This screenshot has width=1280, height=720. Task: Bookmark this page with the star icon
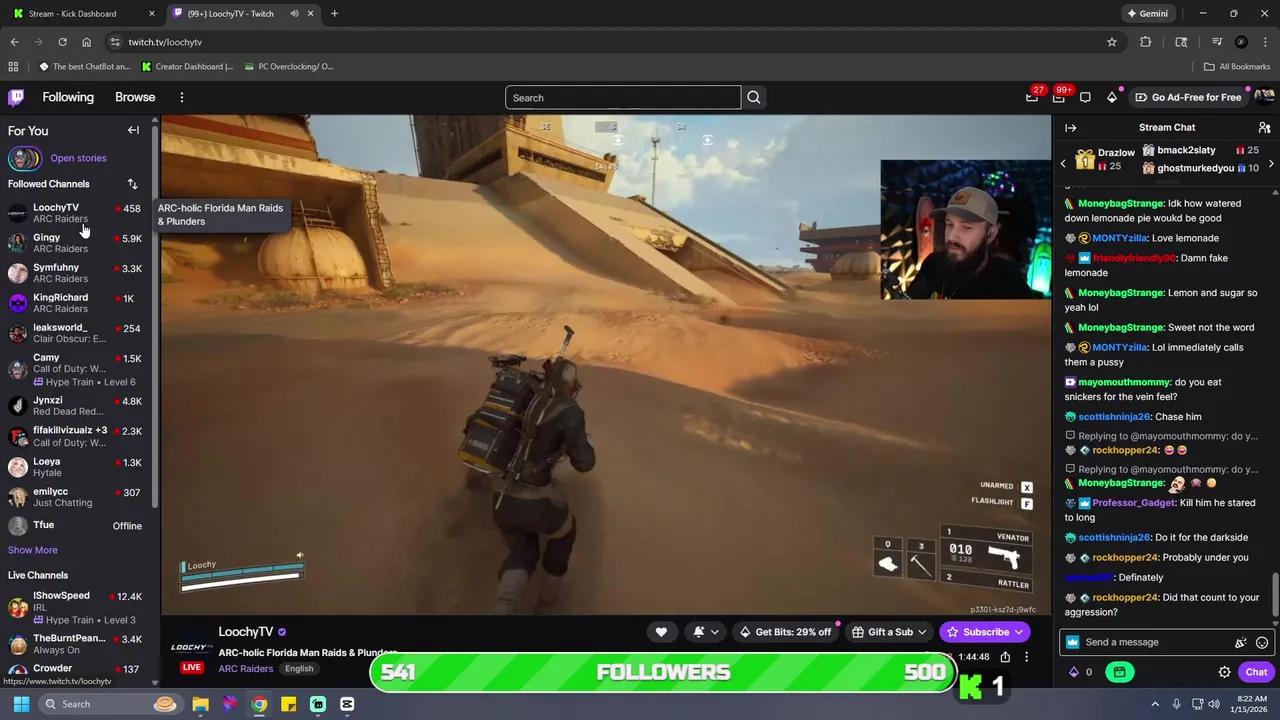pyautogui.click(x=1111, y=42)
